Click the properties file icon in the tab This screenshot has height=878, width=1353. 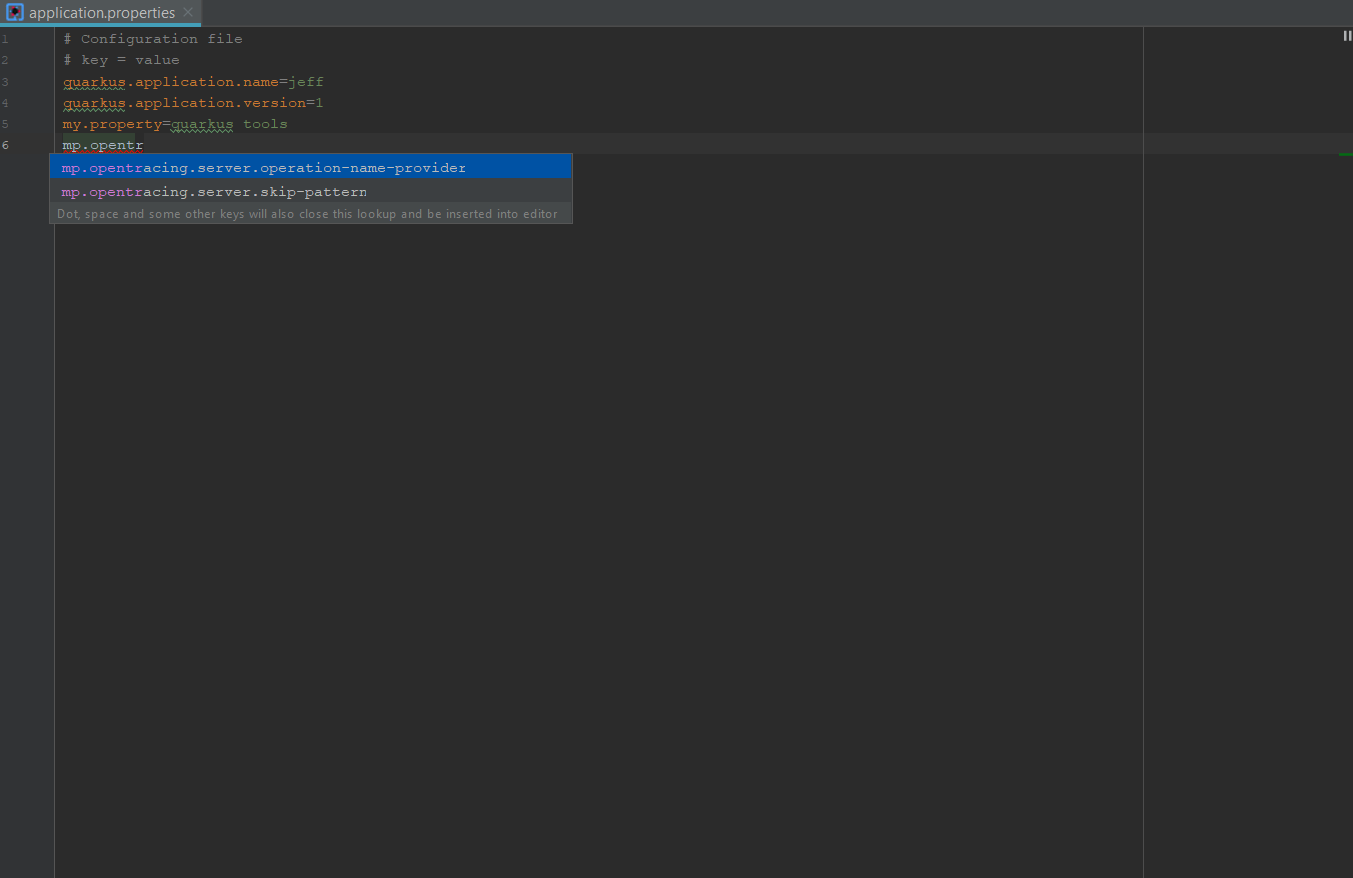point(15,13)
